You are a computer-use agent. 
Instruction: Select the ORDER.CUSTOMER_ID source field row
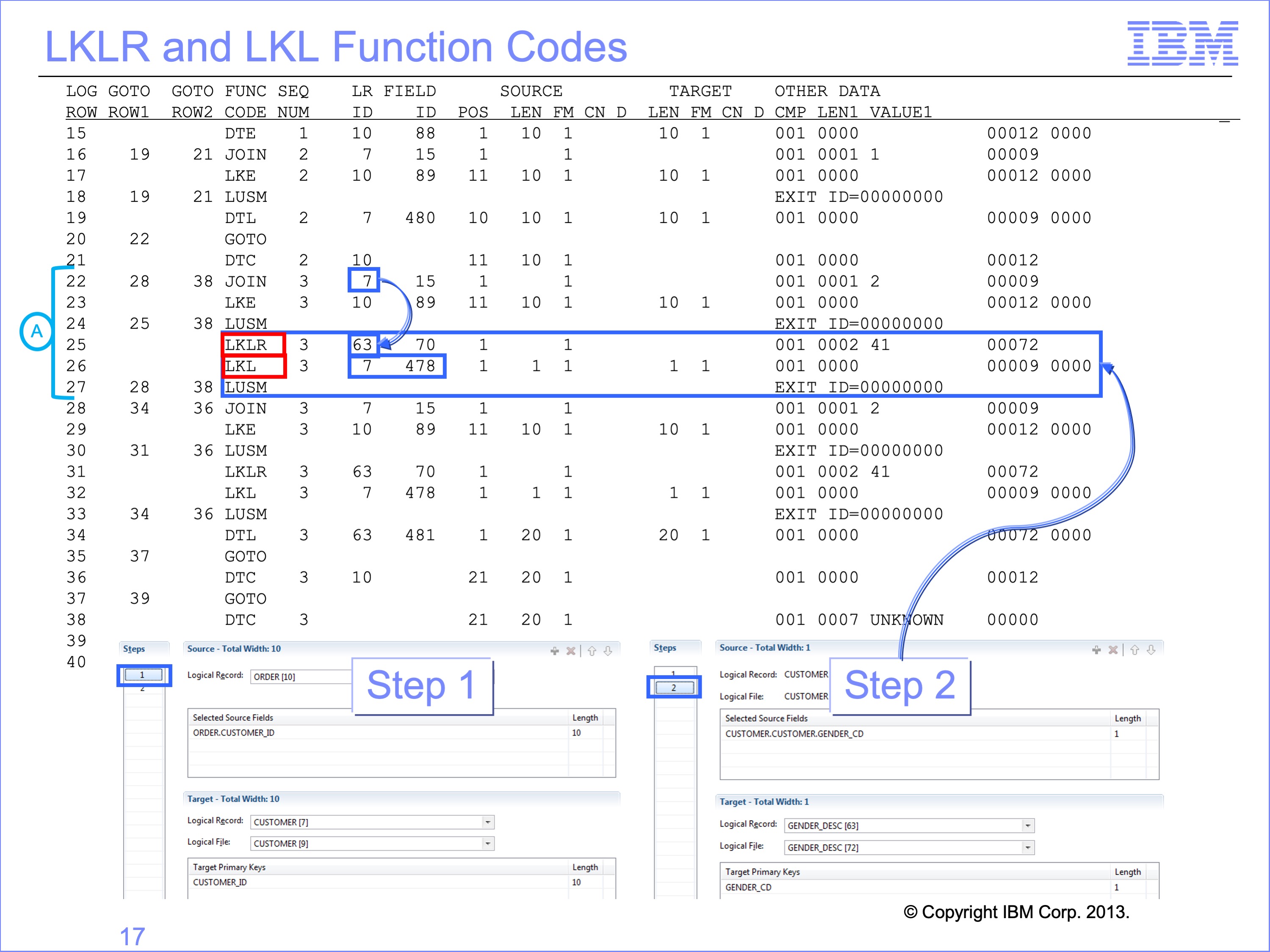[401, 733]
